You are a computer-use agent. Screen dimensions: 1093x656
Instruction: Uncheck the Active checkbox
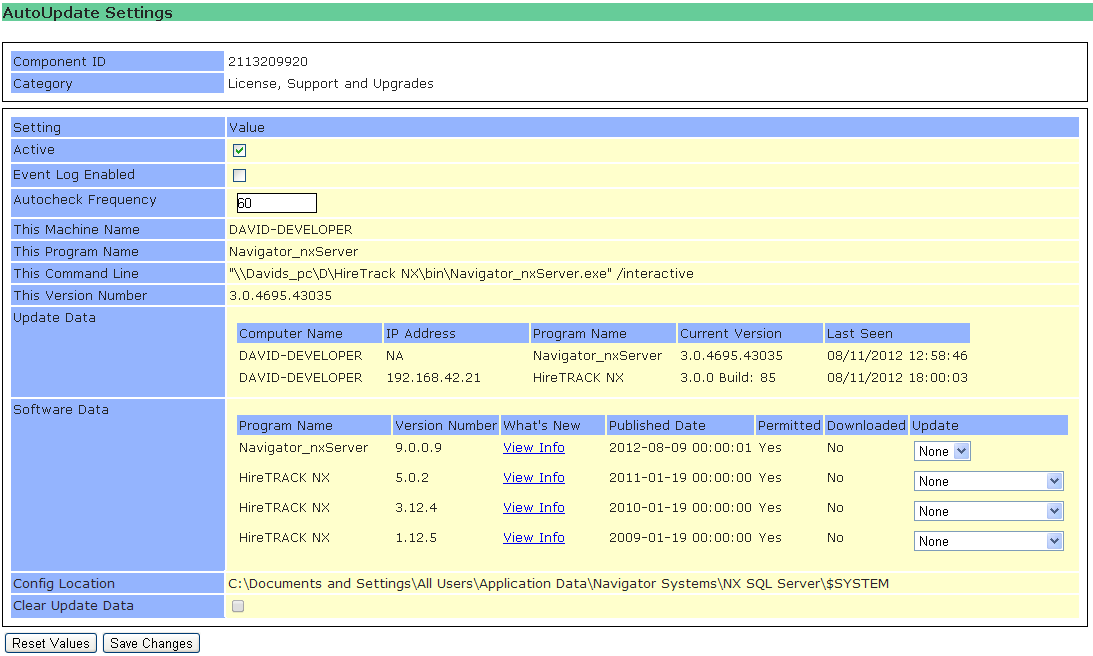pyautogui.click(x=239, y=151)
